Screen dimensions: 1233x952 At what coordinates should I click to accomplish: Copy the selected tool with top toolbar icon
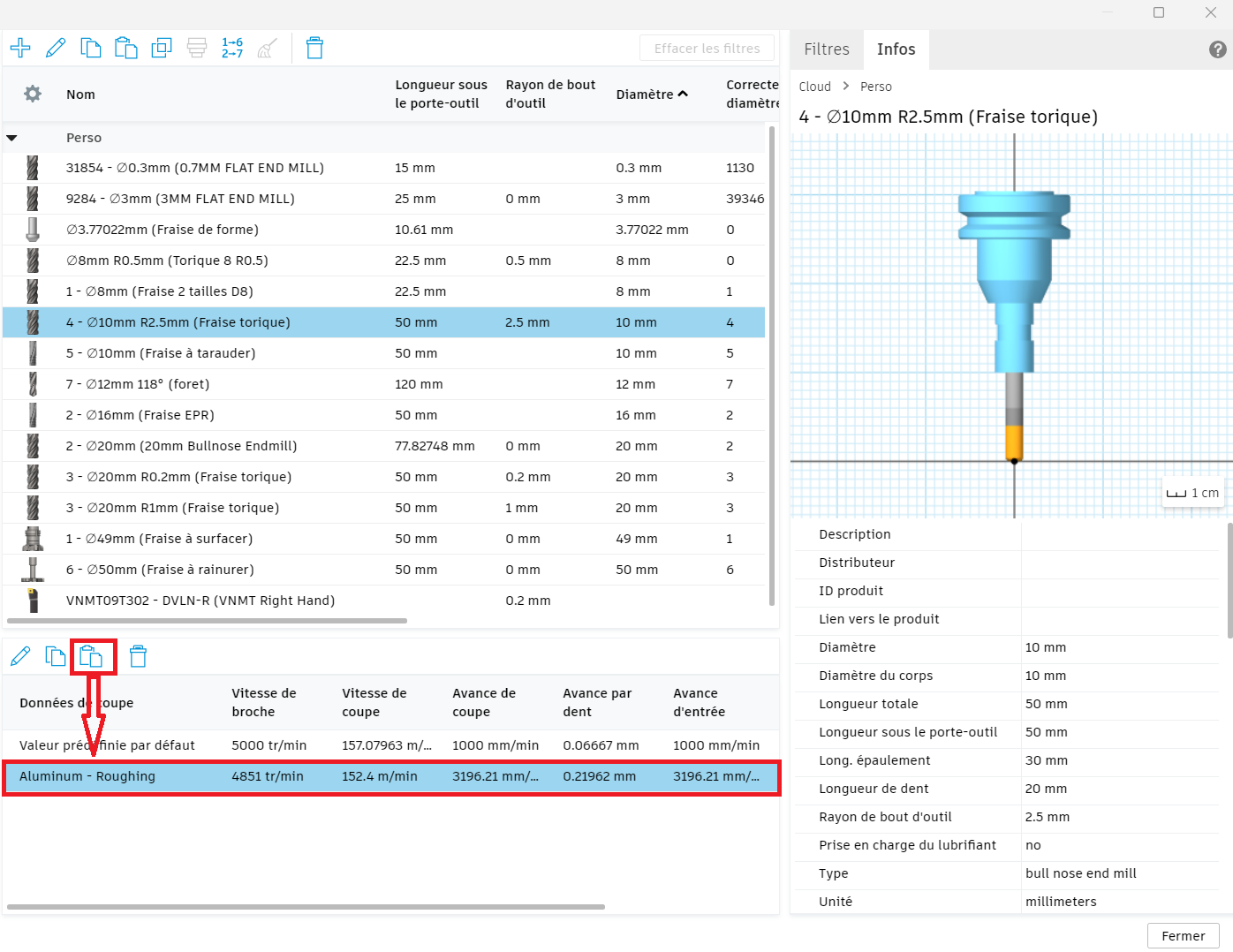[x=91, y=48]
